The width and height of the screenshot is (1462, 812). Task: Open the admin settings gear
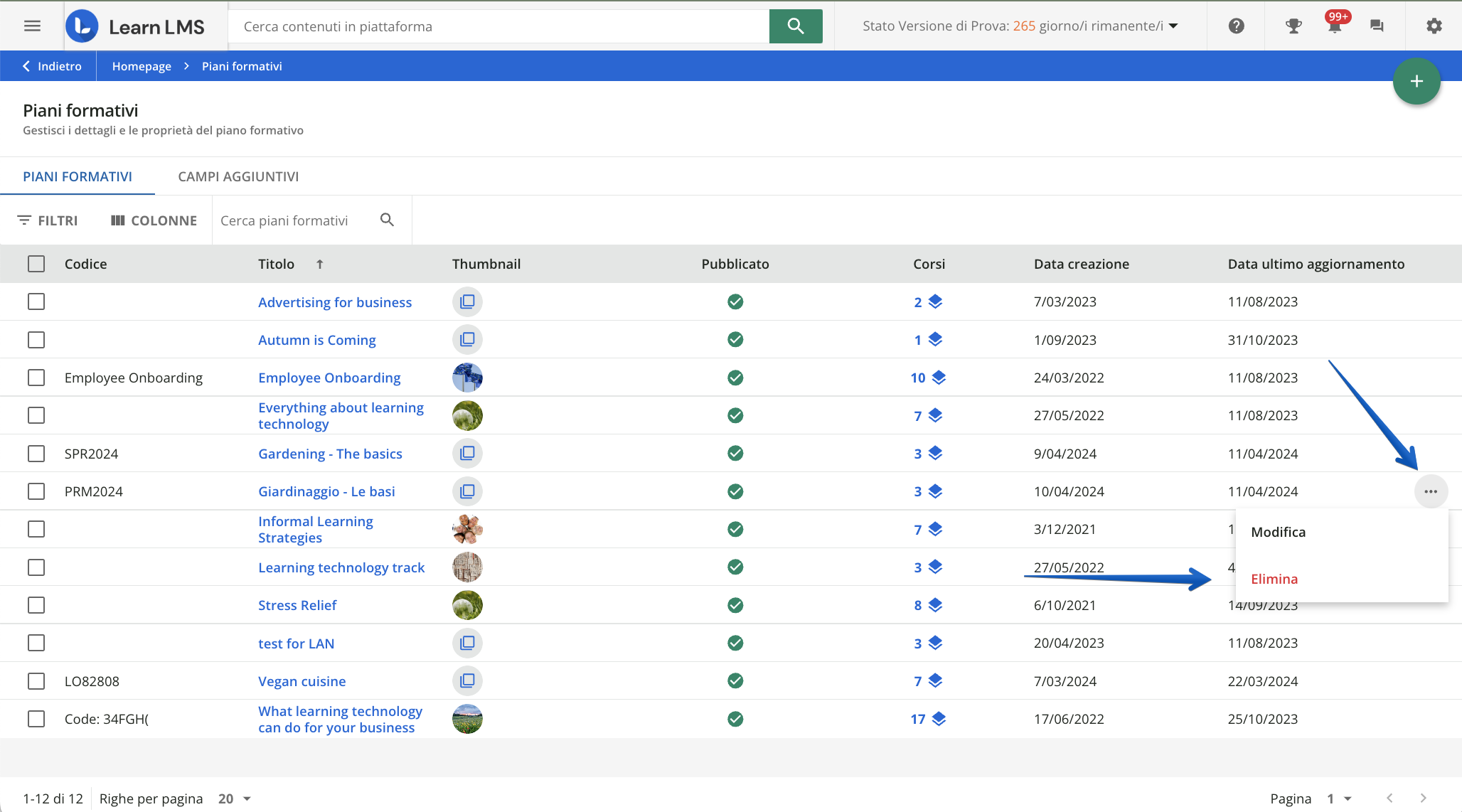click(1434, 26)
